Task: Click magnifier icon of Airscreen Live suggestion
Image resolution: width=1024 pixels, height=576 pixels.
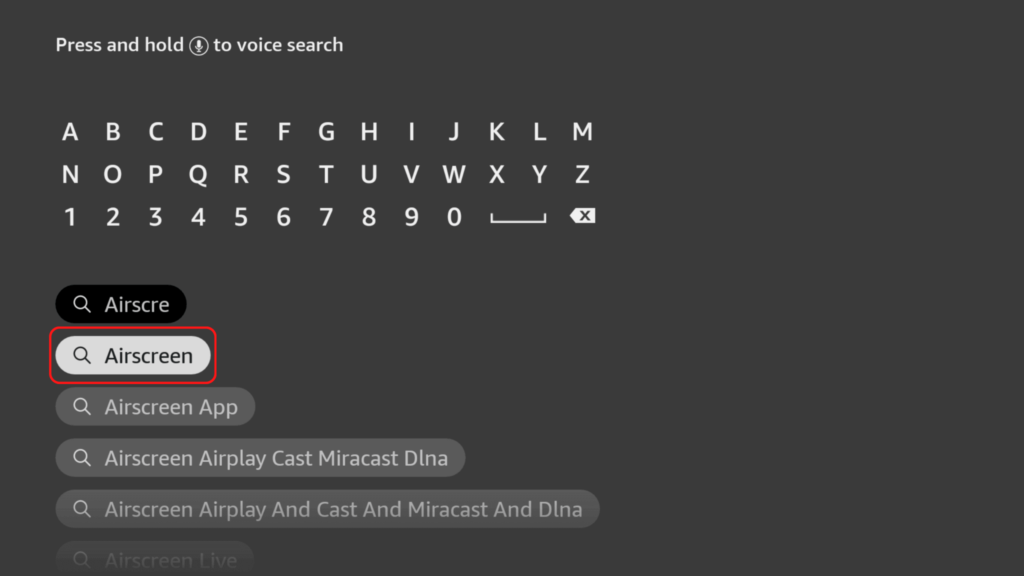Action: [82, 560]
